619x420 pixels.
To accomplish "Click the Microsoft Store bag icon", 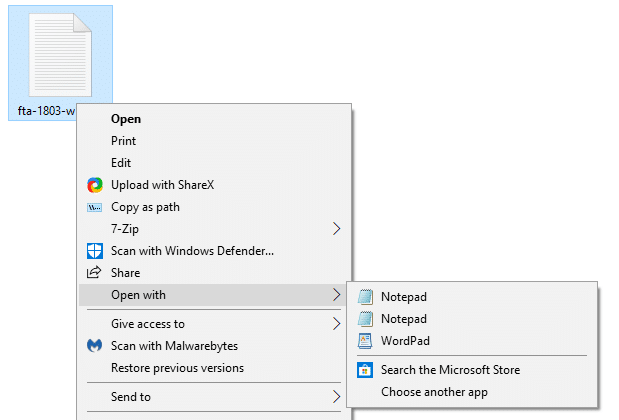I will pos(365,370).
